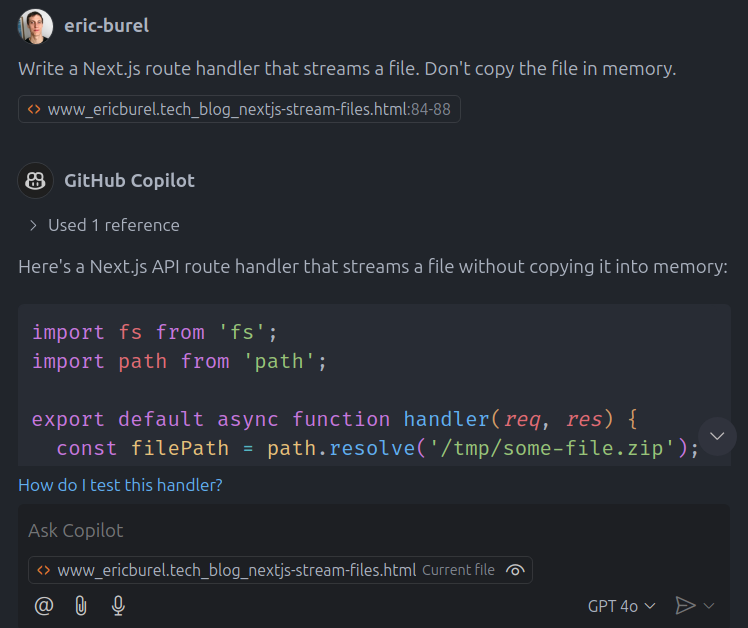Open the attached html file reference chip, lines 84-88
Image resolution: width=748 pixels, height=628 pixels.
tap(239, 109)
